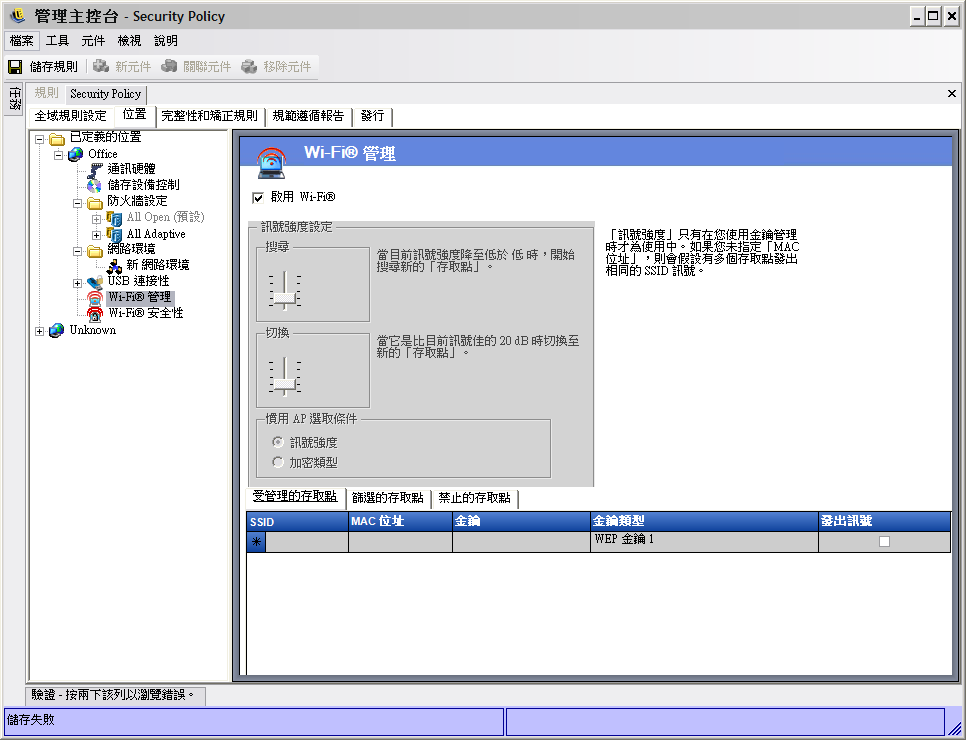Switch to the 禁止的存取點 tab
This screenshot has height=740, width=966.
coord(474,498)
